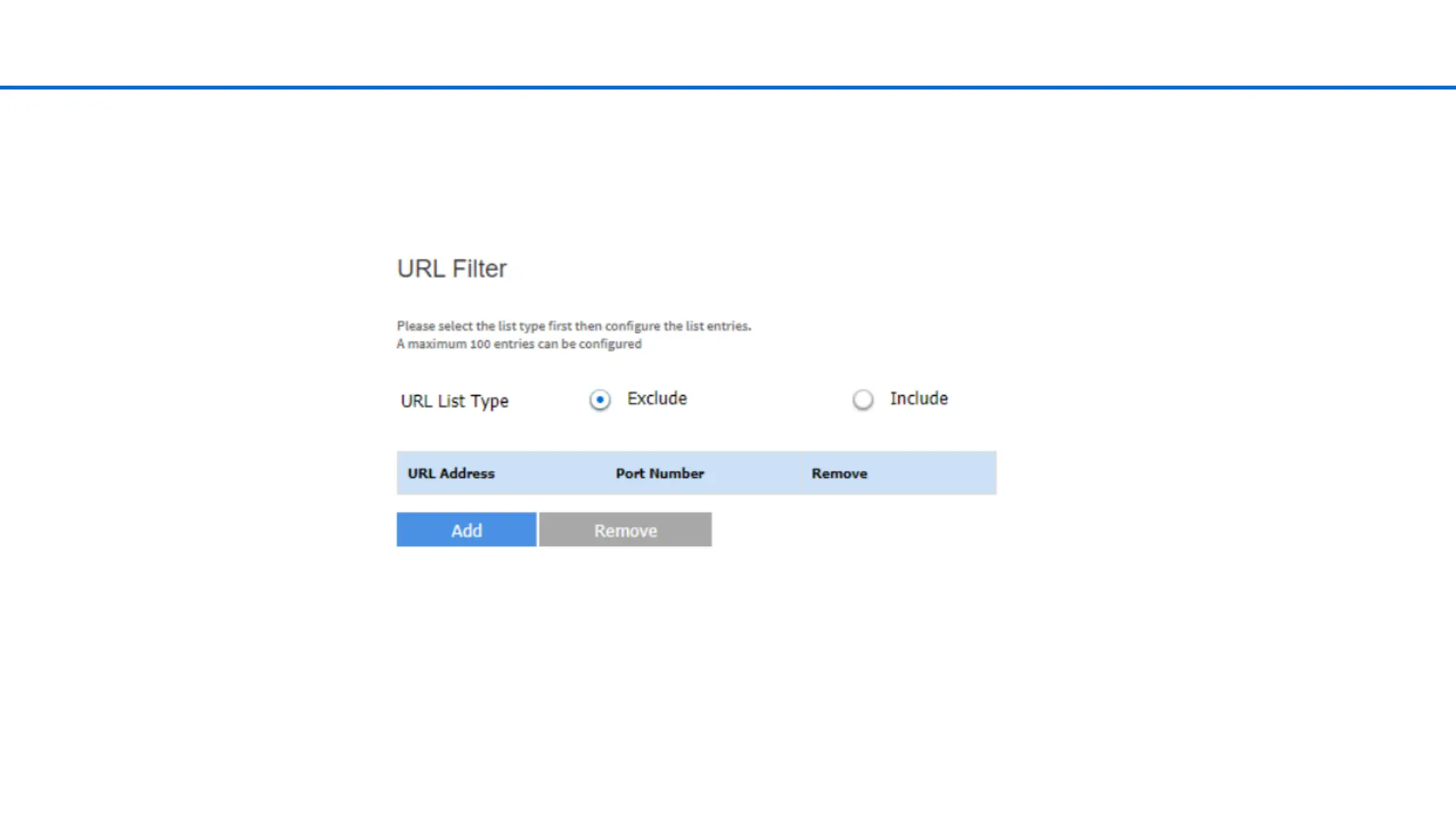The width and height of the screenshot is (1456, 819).
Task: Select the Include radio button
Action: pos(863,400)
